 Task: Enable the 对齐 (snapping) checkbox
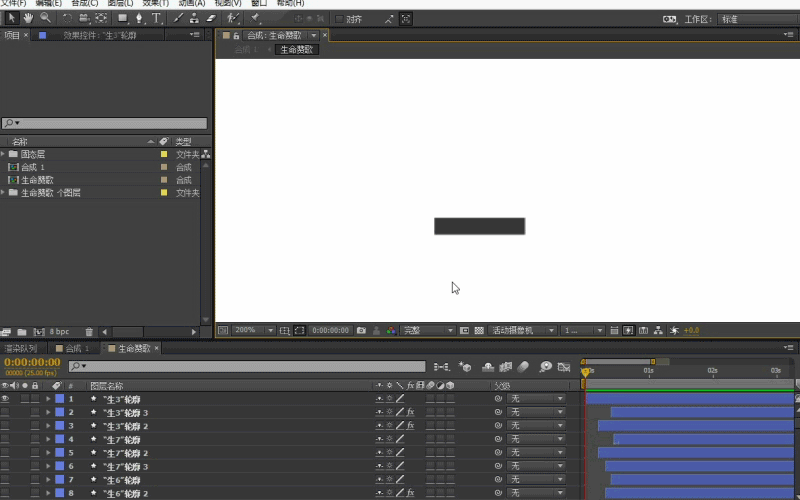coord(339,19)
